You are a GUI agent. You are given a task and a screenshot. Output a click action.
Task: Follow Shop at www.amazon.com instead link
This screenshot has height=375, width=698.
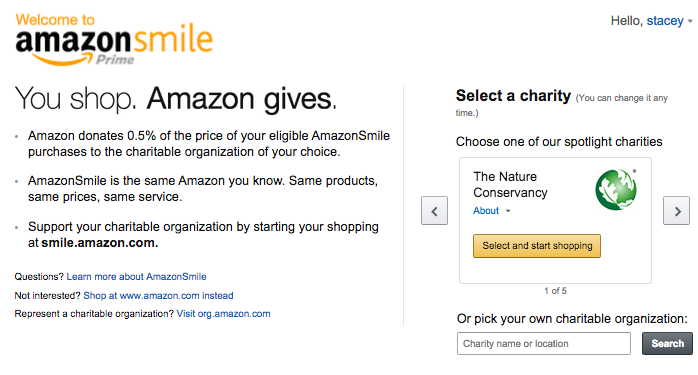[158, 295]
